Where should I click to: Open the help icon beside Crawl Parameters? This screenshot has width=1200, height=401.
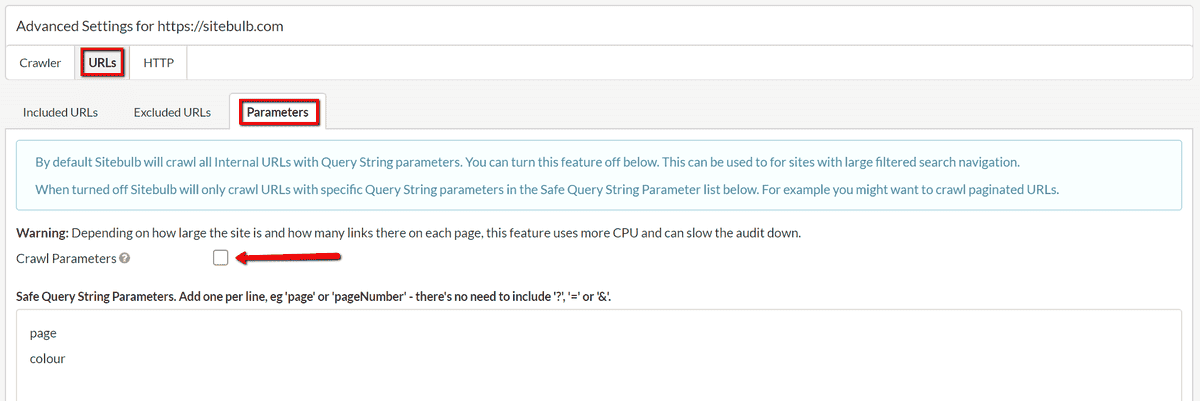(124, 258)
